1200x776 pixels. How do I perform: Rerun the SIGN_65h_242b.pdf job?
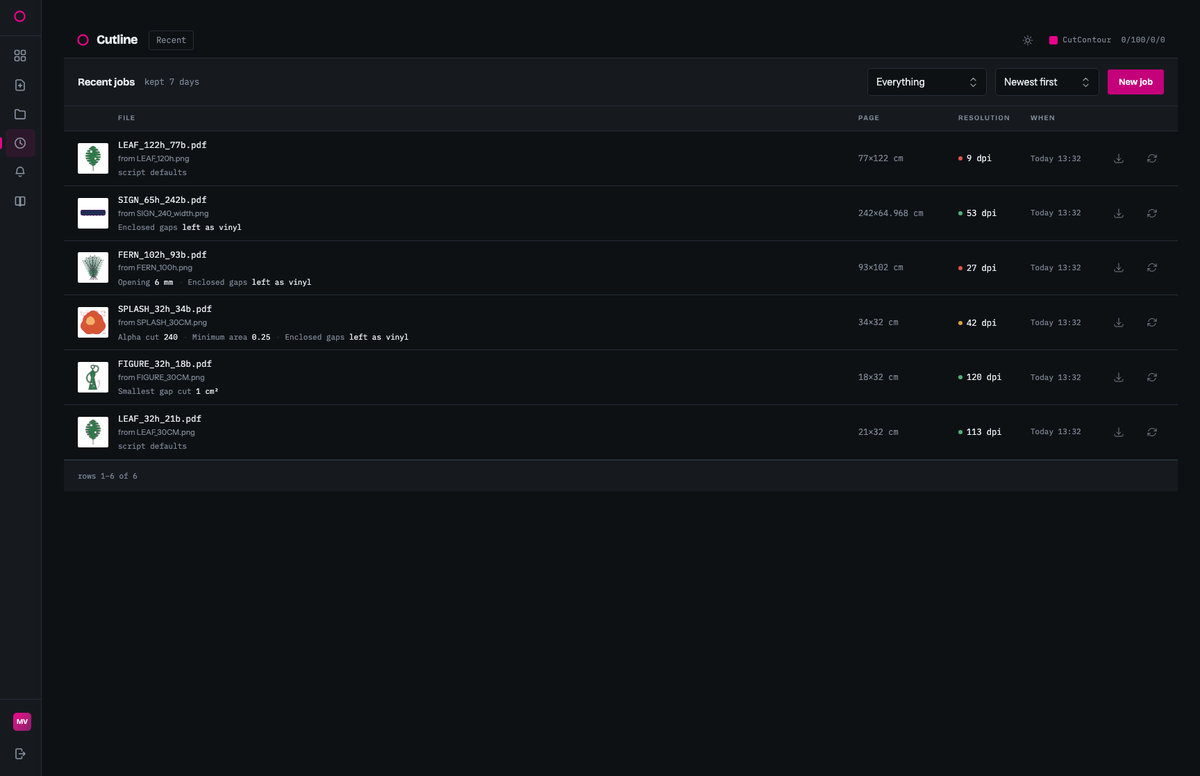point(1152,213)
